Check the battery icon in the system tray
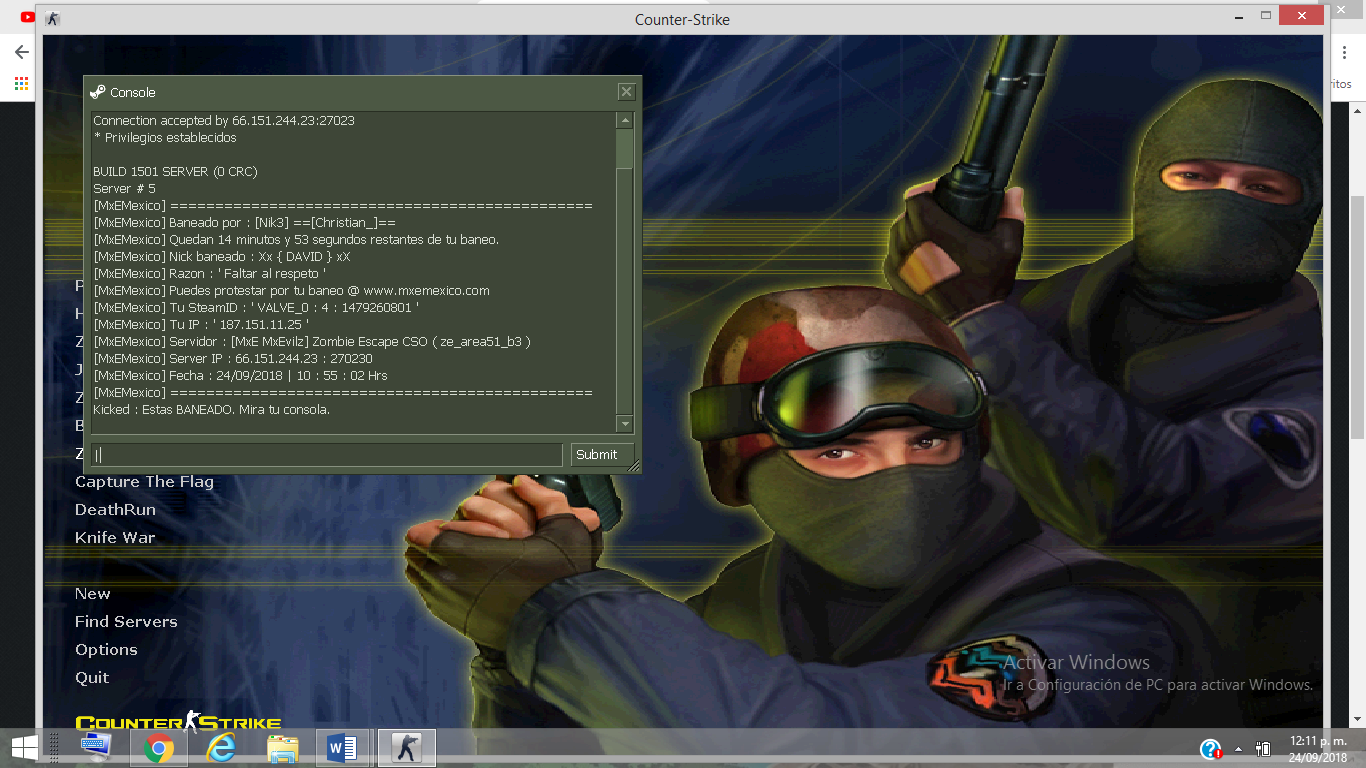 click(x=1263, y=749)
